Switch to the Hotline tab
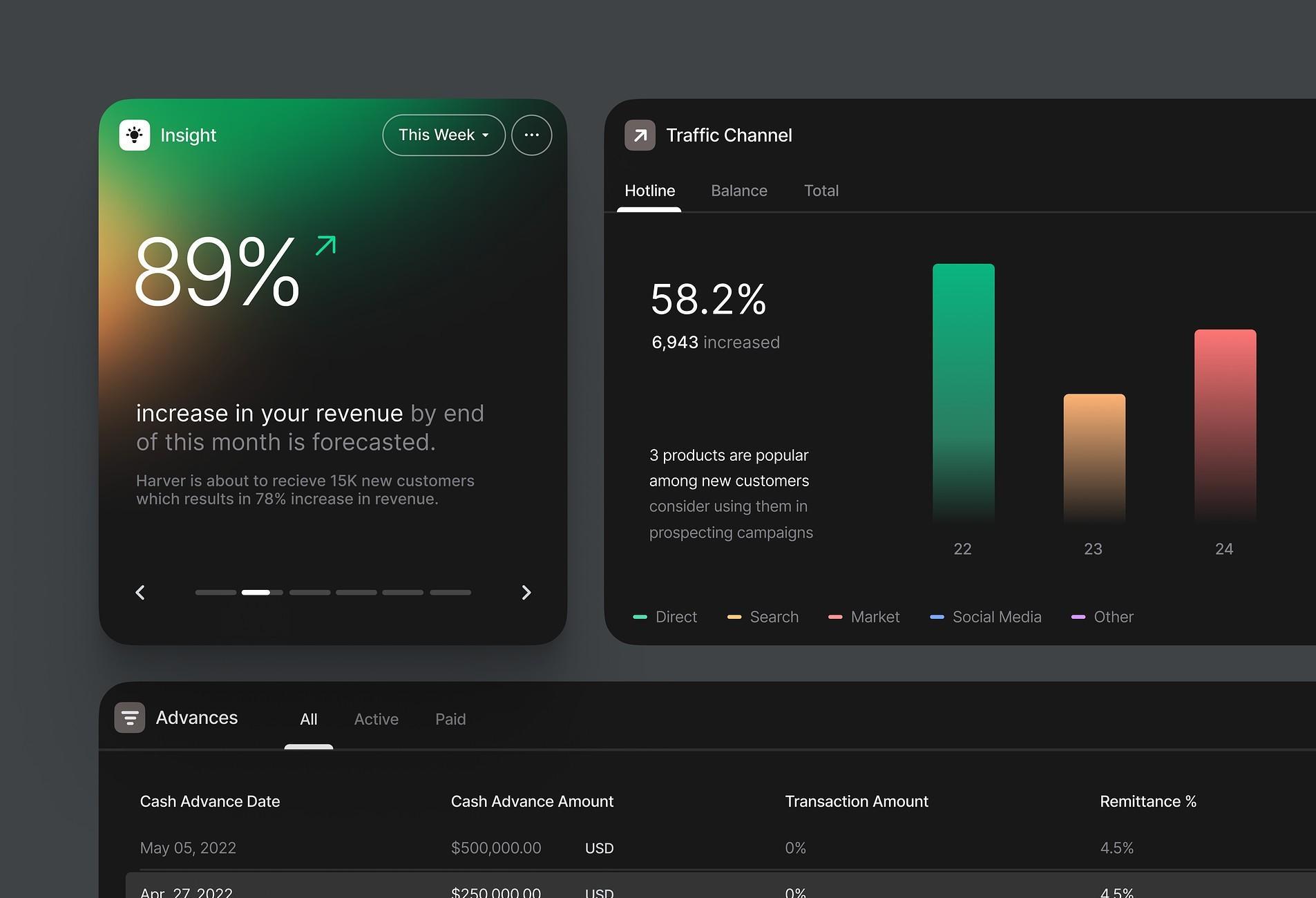Viewport: 1316px width, 898px height. point(650,191)
